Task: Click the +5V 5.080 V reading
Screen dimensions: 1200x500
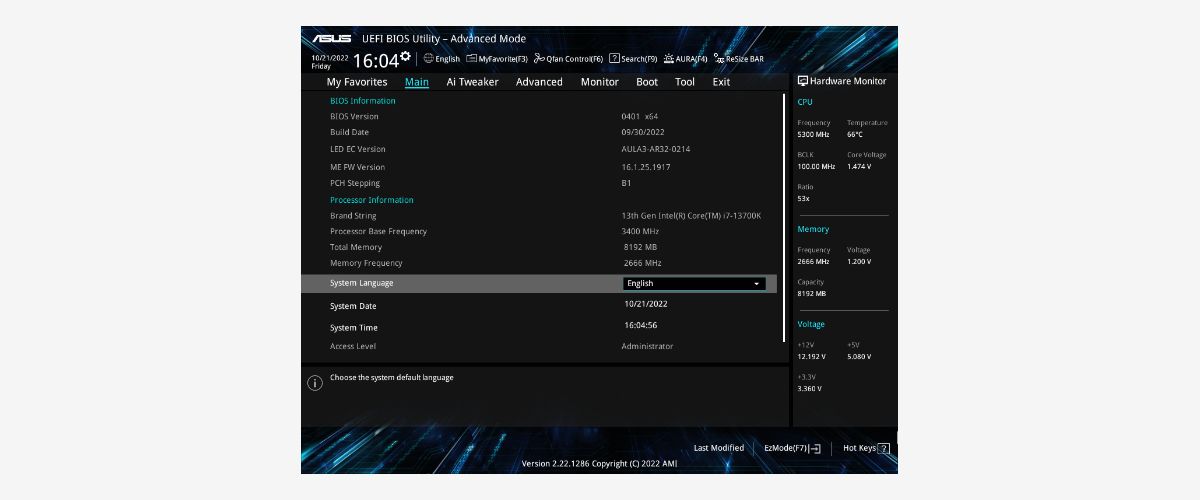Action: 859,356
